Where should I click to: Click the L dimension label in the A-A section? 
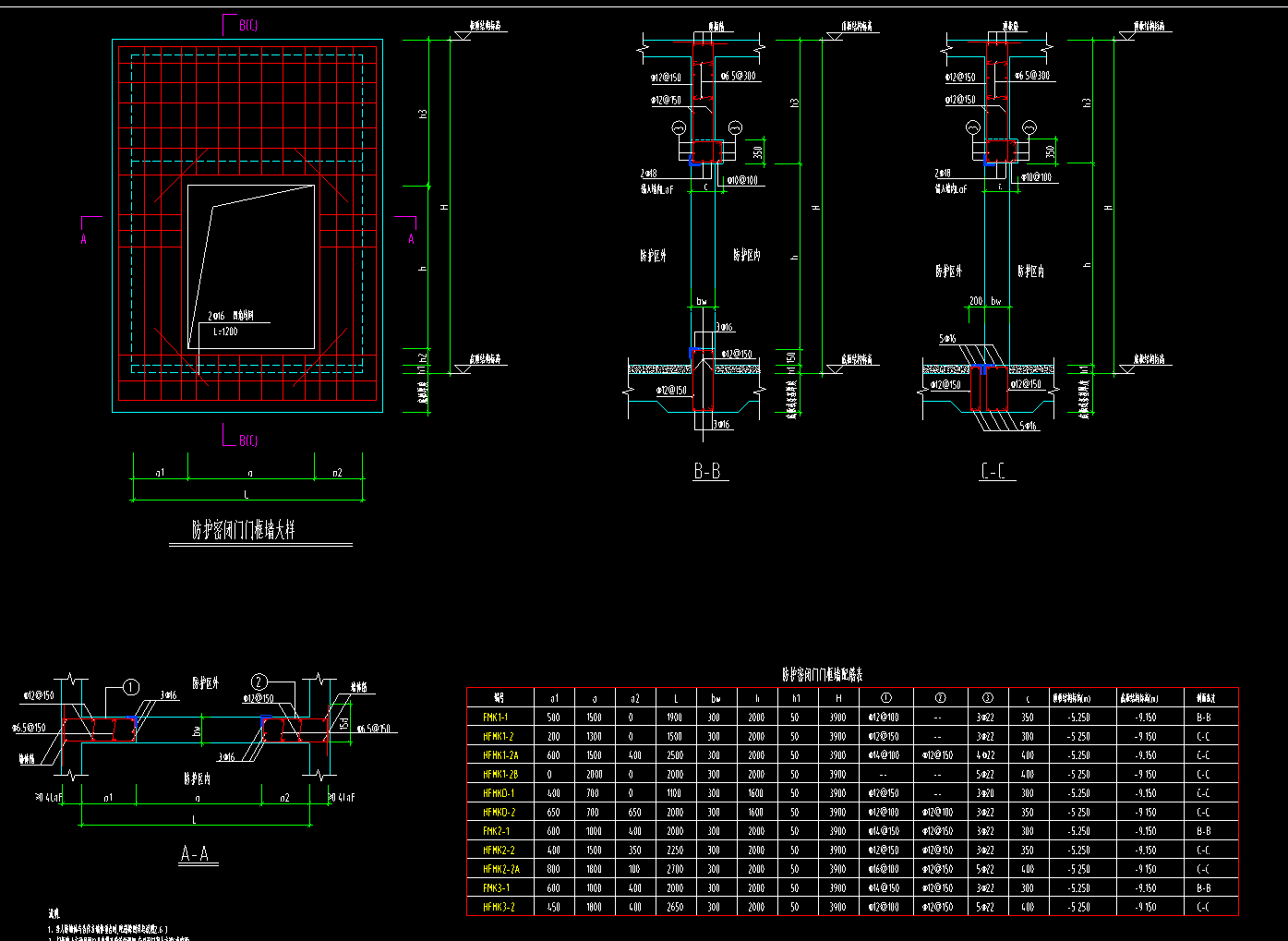coord(194,820)
